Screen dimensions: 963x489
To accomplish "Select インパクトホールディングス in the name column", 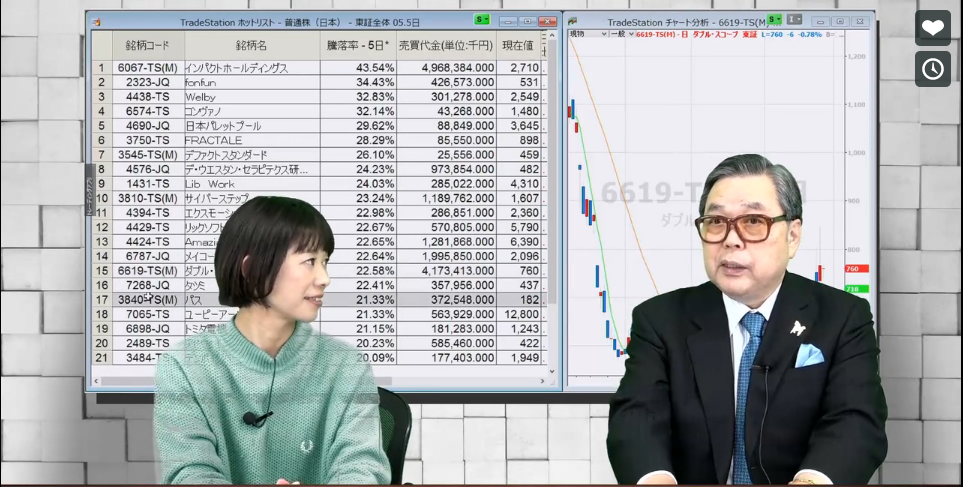I will [x=236, y=68].
